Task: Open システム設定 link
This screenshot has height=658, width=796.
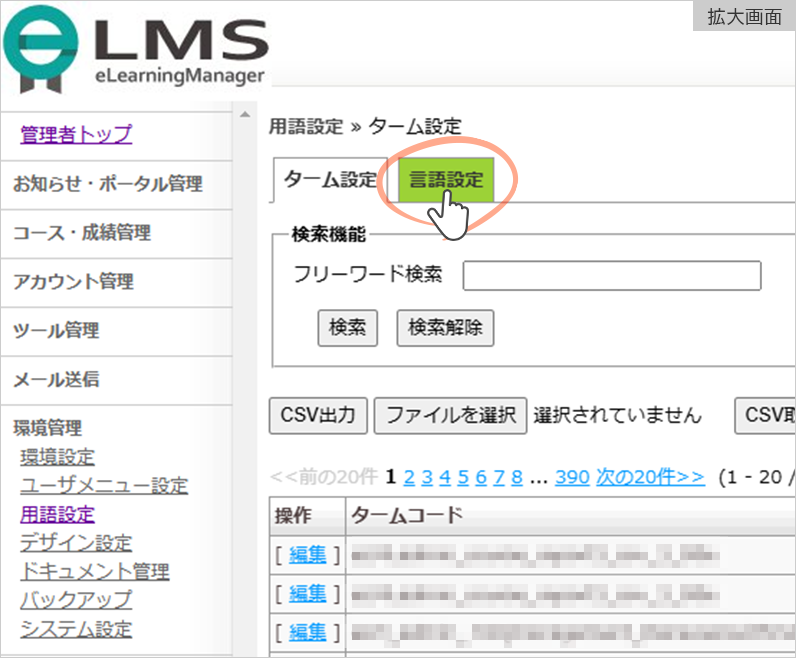Action: [x=76, y=629]
